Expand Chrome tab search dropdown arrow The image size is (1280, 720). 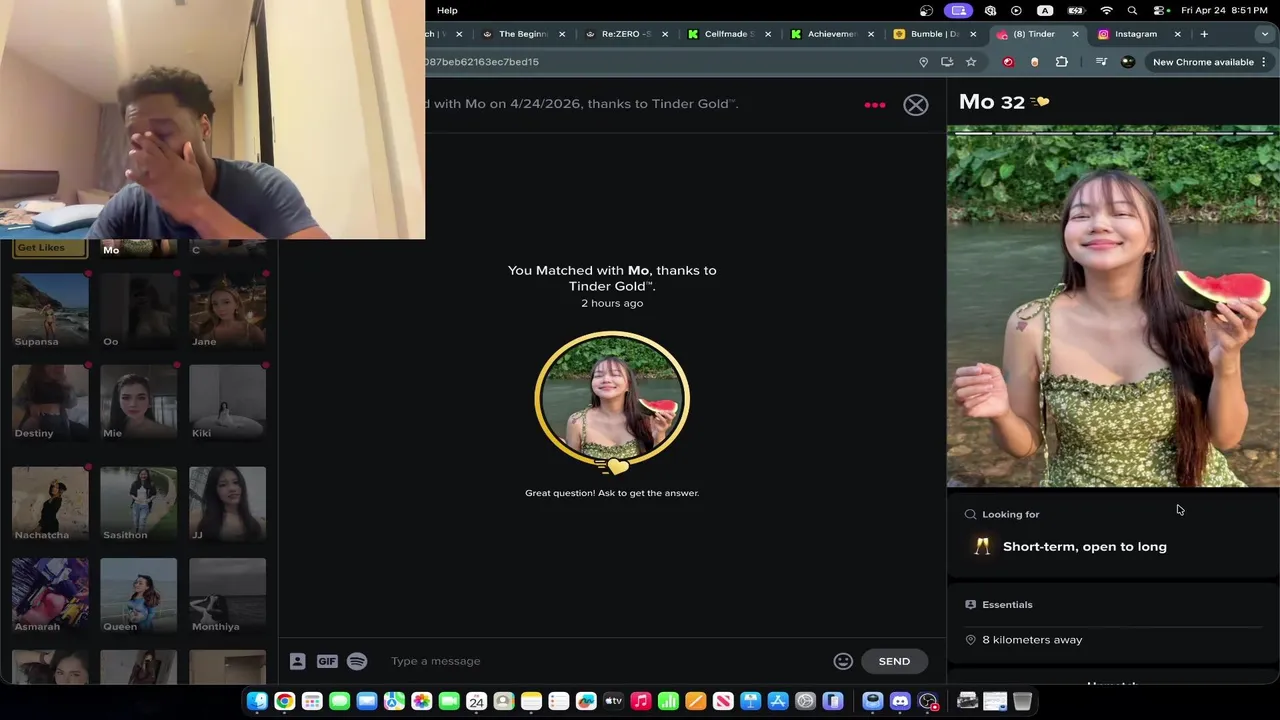tap(1264, 34)
